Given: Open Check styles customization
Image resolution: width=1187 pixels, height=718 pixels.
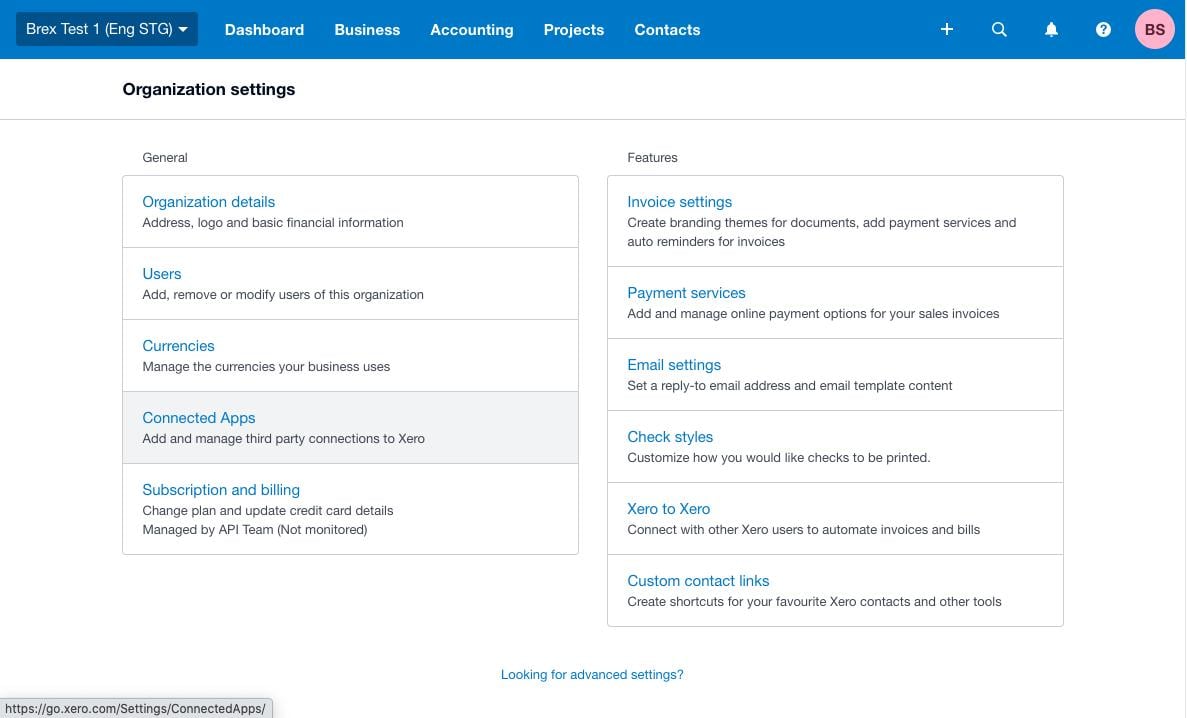Looking at the screenshot, I should (x=670, y=437).
